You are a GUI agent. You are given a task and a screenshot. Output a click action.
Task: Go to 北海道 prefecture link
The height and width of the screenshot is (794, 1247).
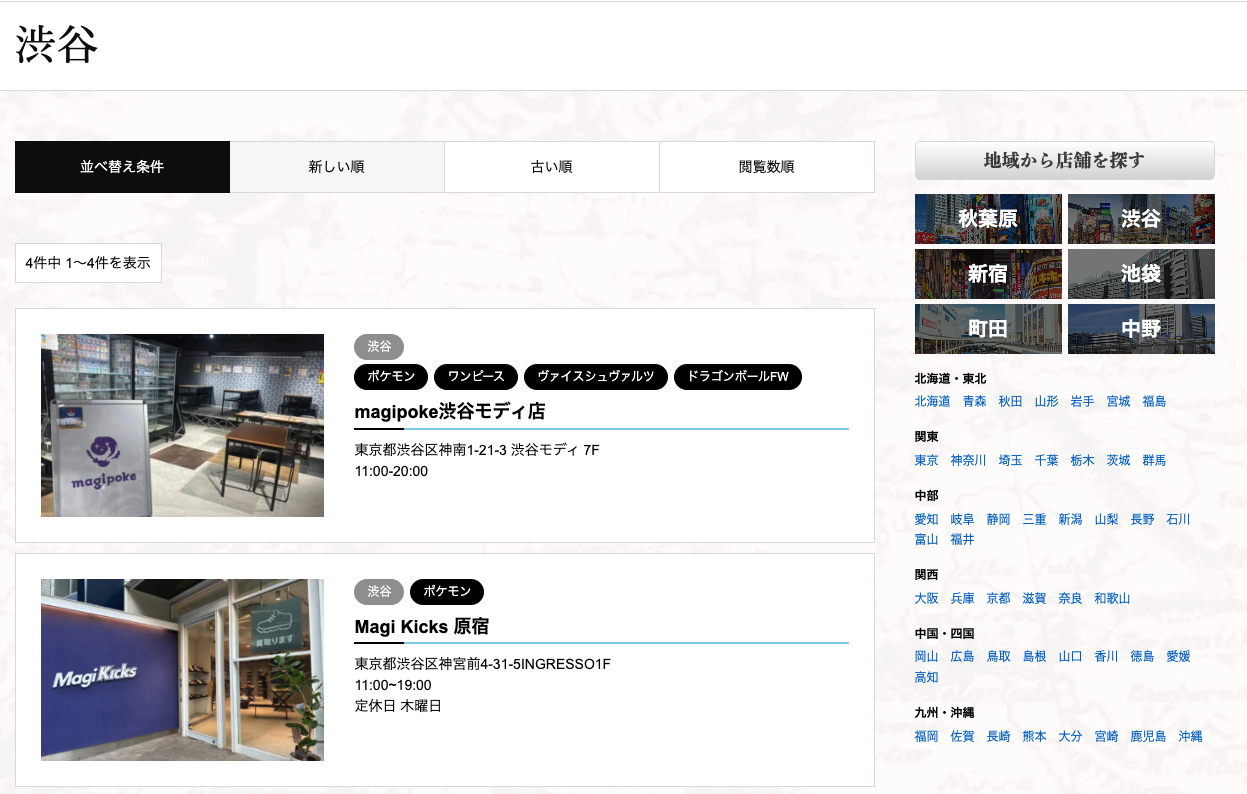932,401
